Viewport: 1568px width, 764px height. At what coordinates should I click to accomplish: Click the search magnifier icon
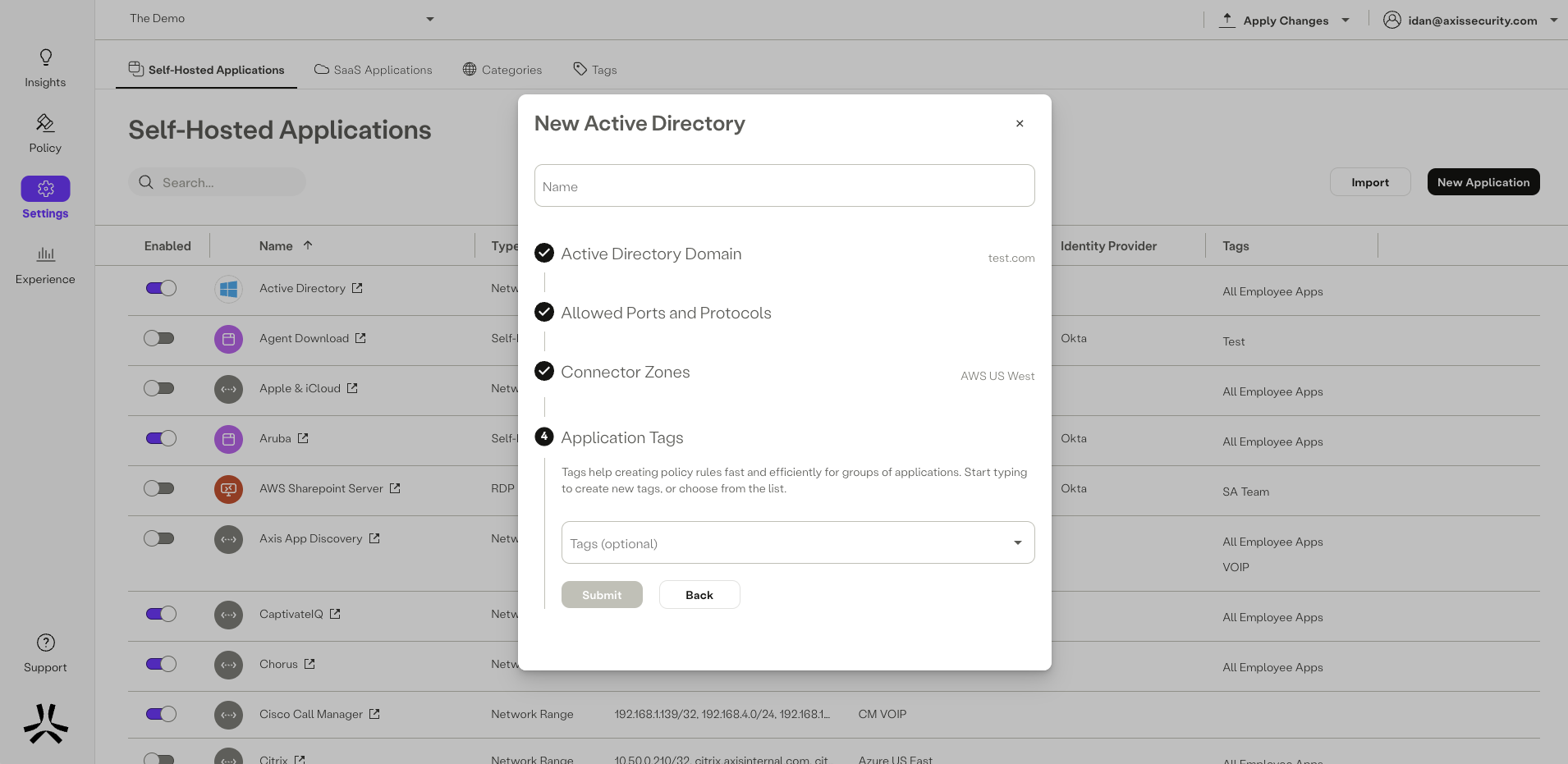[x=146, y=182]
